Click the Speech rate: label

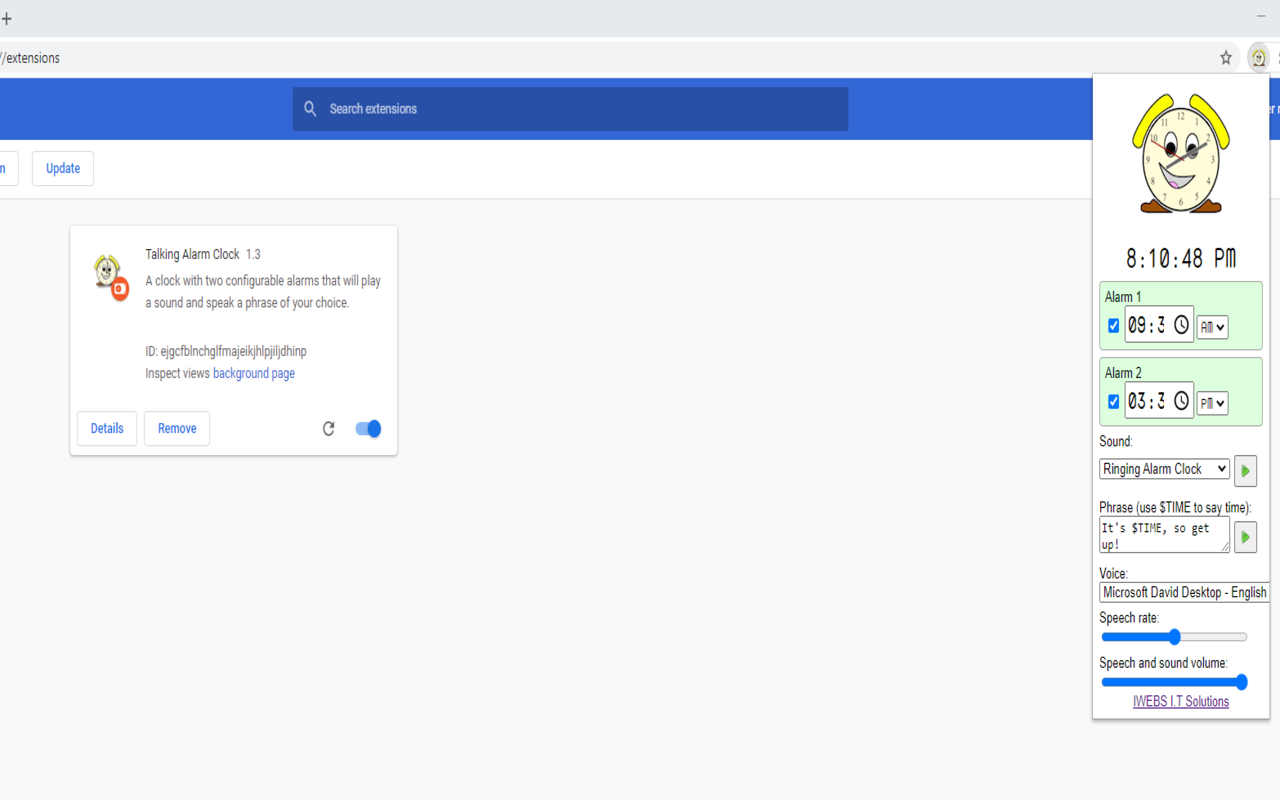click(1129, 618)
